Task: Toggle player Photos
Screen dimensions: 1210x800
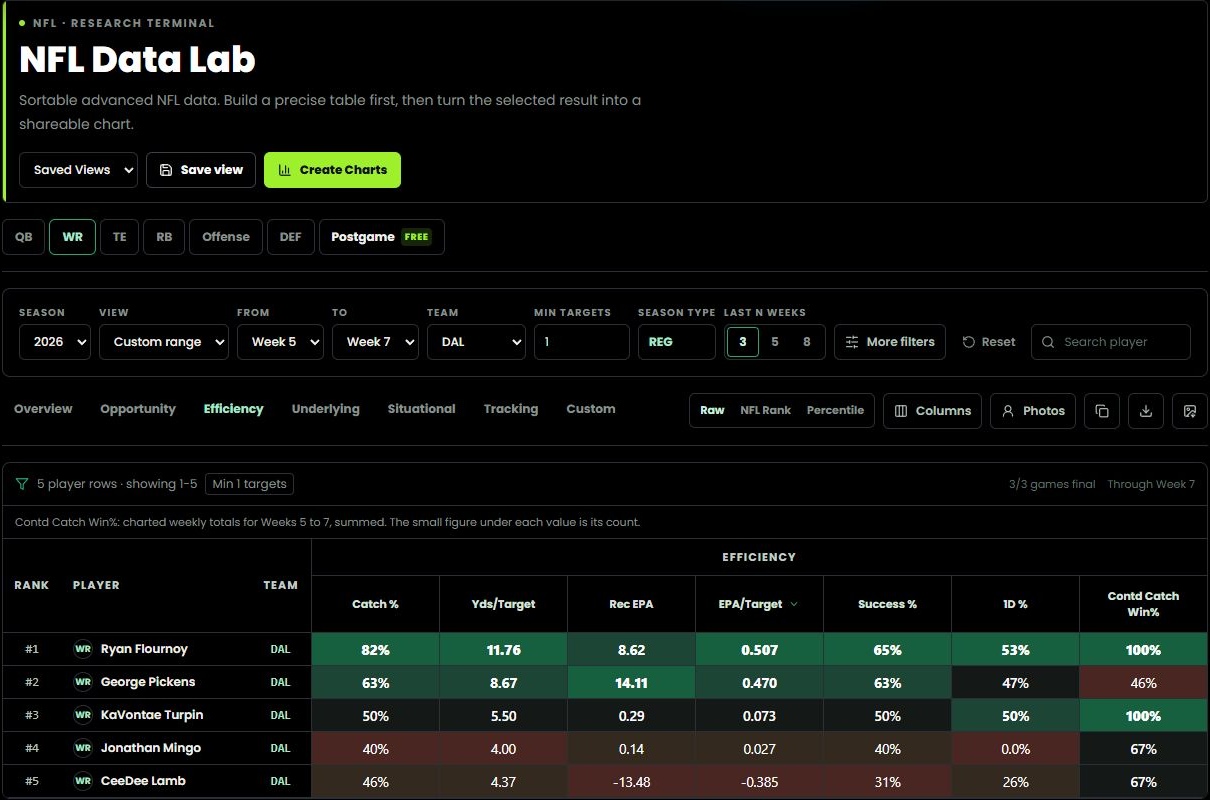Action: click(x=1033, y=411)
